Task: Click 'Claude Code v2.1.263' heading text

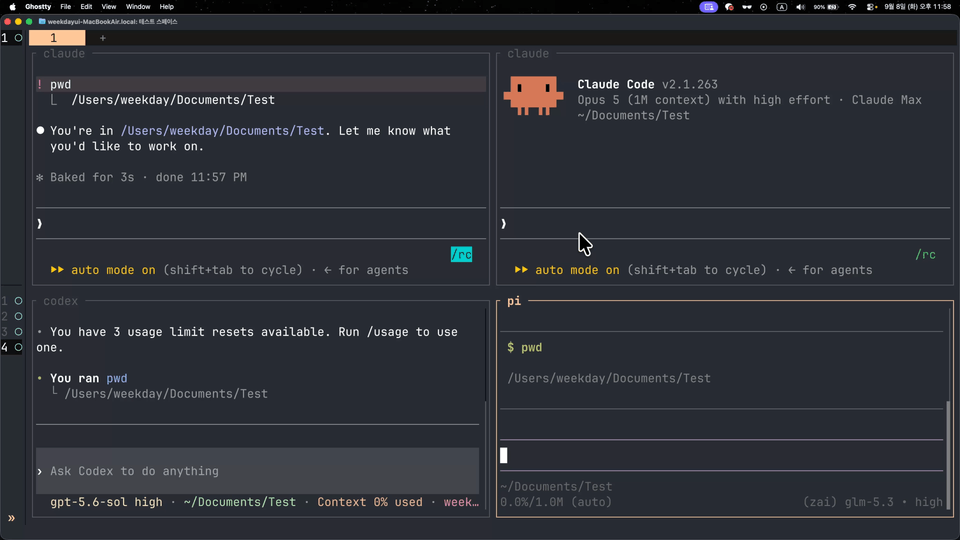Action: pyautogui.click(x=647, y=84)
